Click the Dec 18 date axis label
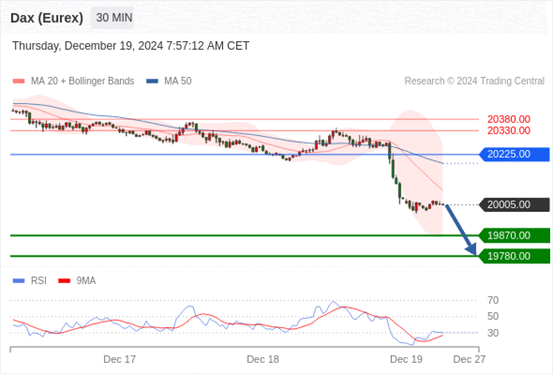This screenshot has width=553, height=375. (263, 359)
